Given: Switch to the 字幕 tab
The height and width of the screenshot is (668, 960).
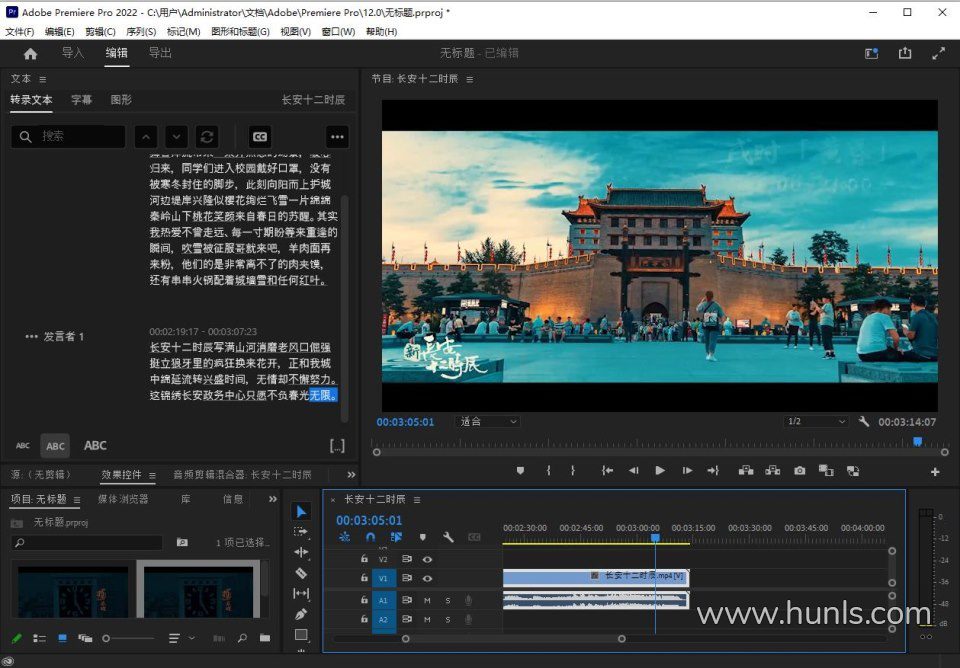Looking at the screenshot, I should pyautogui.click(x=81, y=100).
